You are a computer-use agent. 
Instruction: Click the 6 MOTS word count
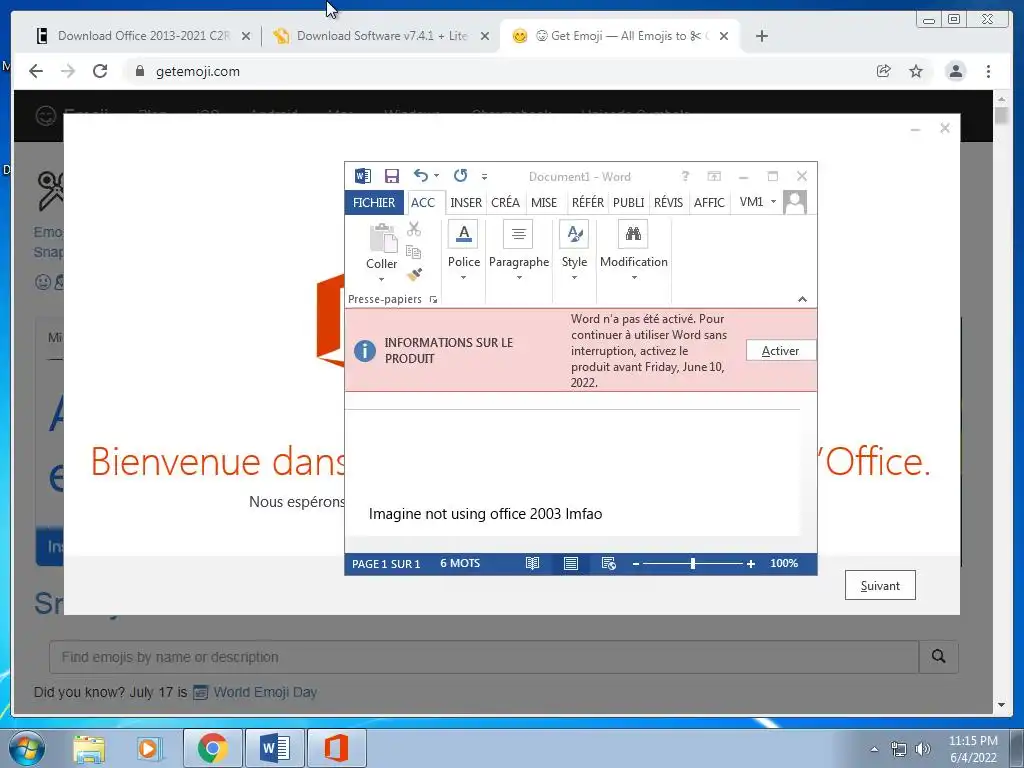click(460, 563)
